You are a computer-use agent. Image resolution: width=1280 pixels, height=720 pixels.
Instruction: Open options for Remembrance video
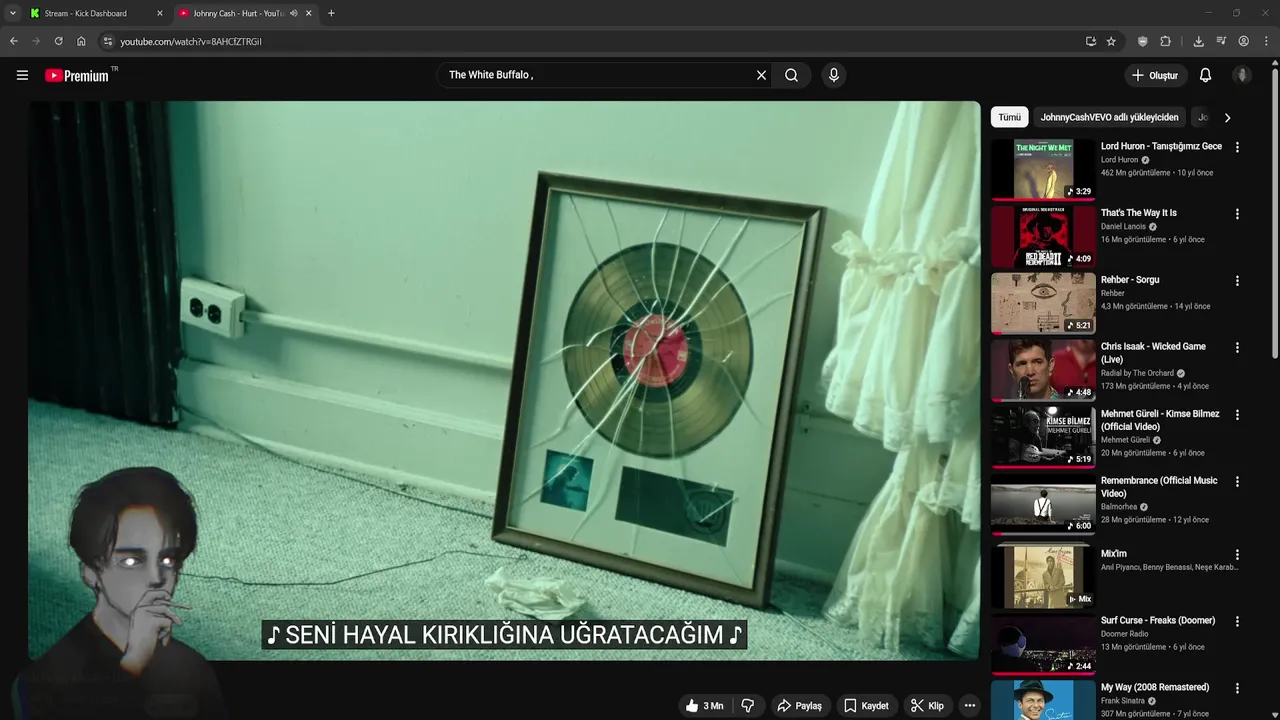pyautogui.click(x=1237, y=482)
